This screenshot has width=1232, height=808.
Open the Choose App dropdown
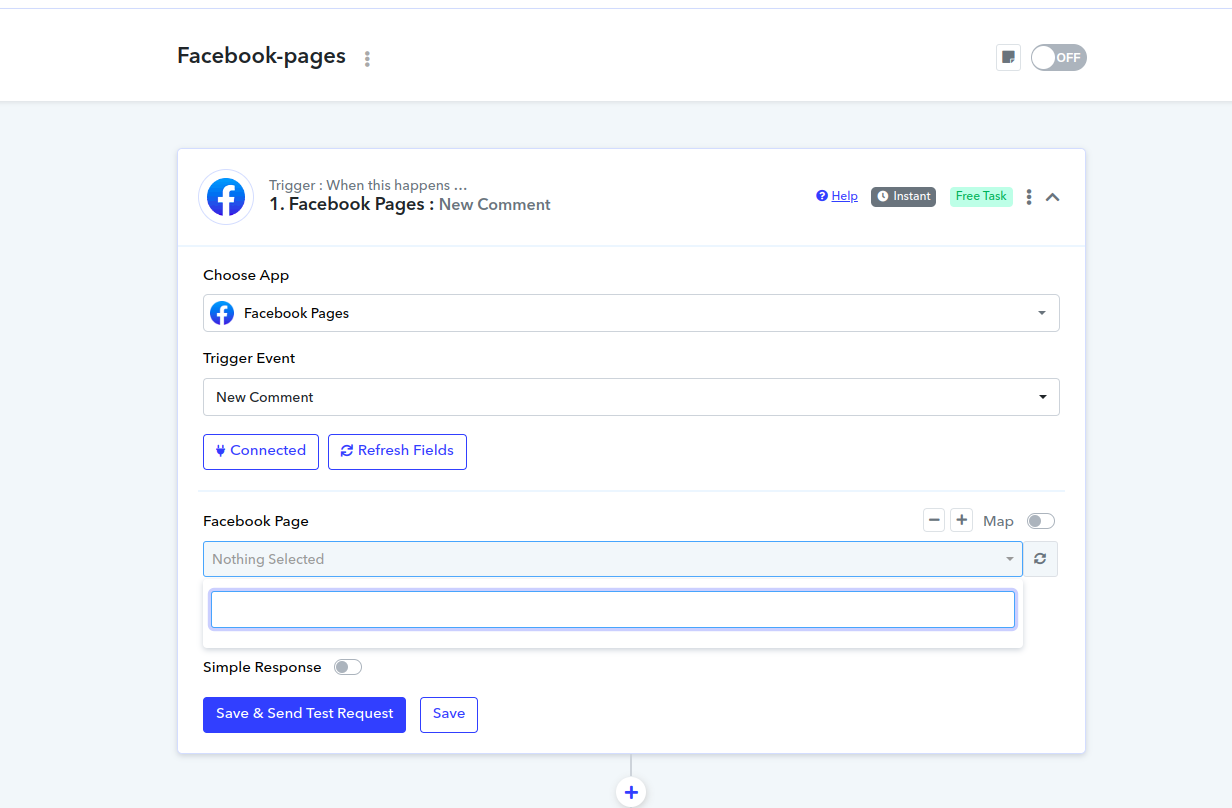click(x=631, y=313)
